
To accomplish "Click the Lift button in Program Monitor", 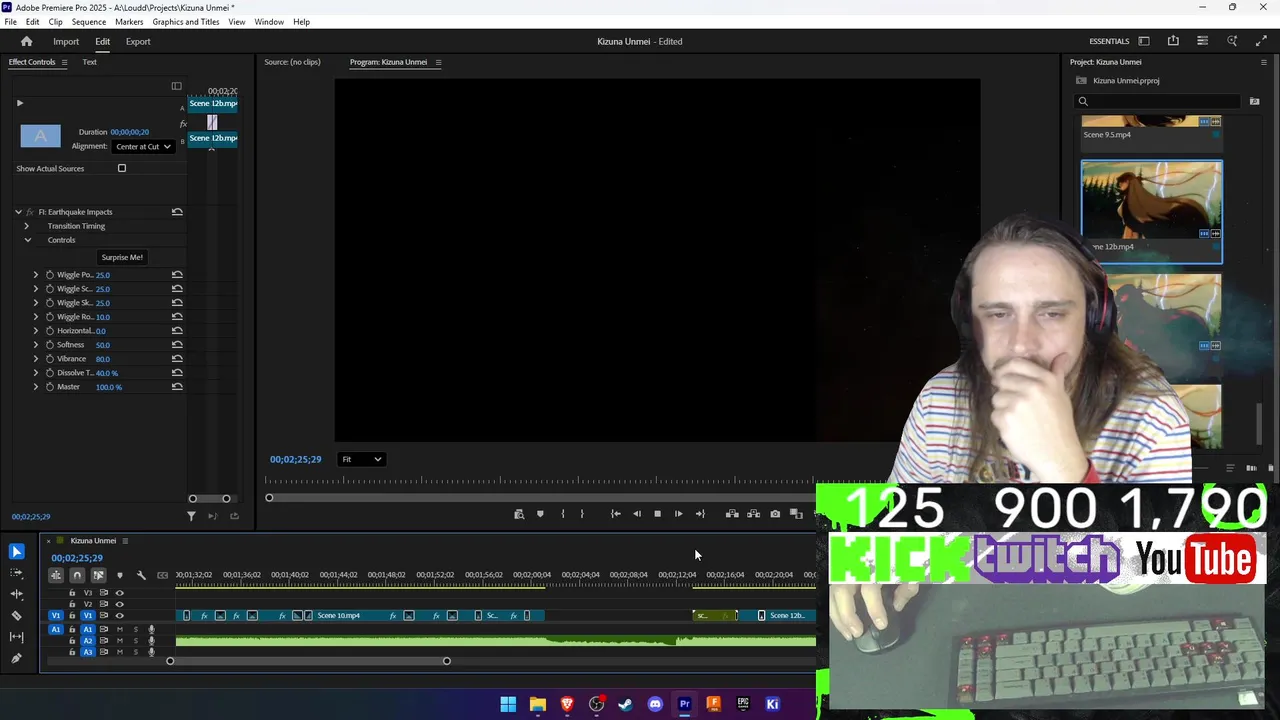I will tap(732, 514).
